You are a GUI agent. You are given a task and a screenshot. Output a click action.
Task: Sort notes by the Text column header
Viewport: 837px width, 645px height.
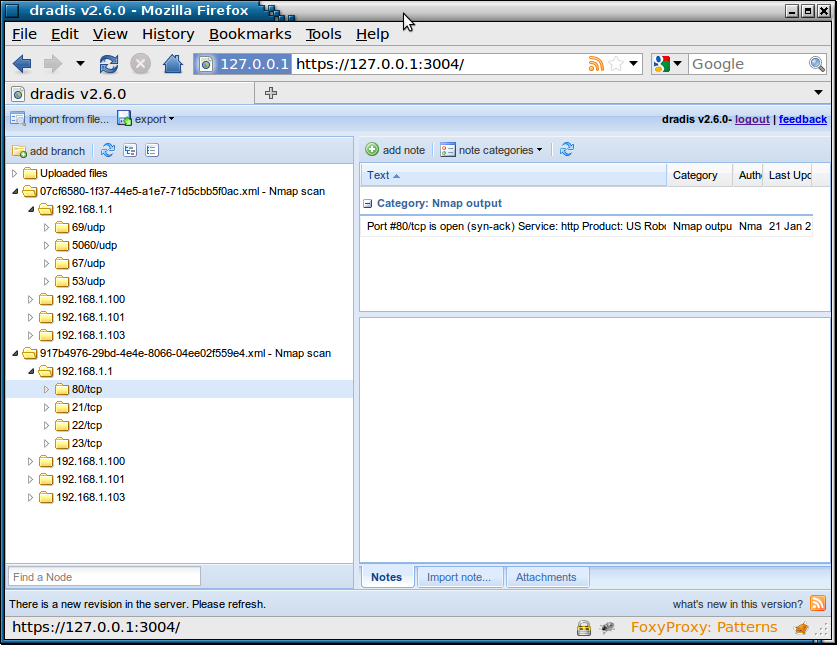(x=513, y=175)
